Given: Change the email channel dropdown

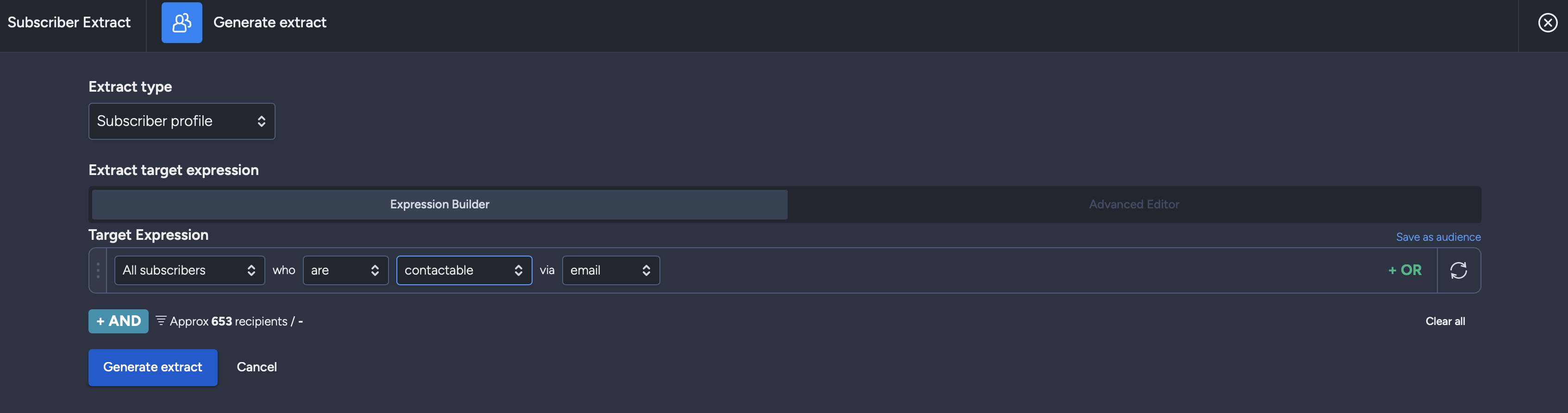Looking at the screenshot, I should coord(610,270).
